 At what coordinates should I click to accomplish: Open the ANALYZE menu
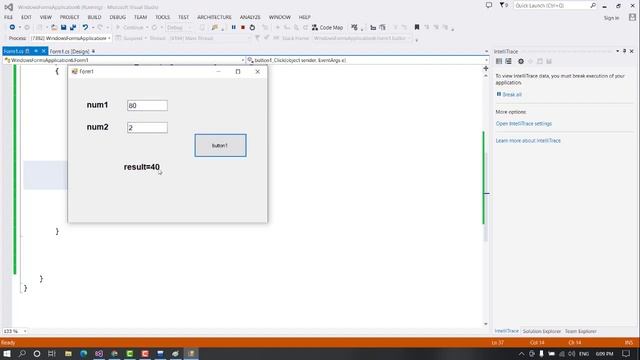point(250,17)
